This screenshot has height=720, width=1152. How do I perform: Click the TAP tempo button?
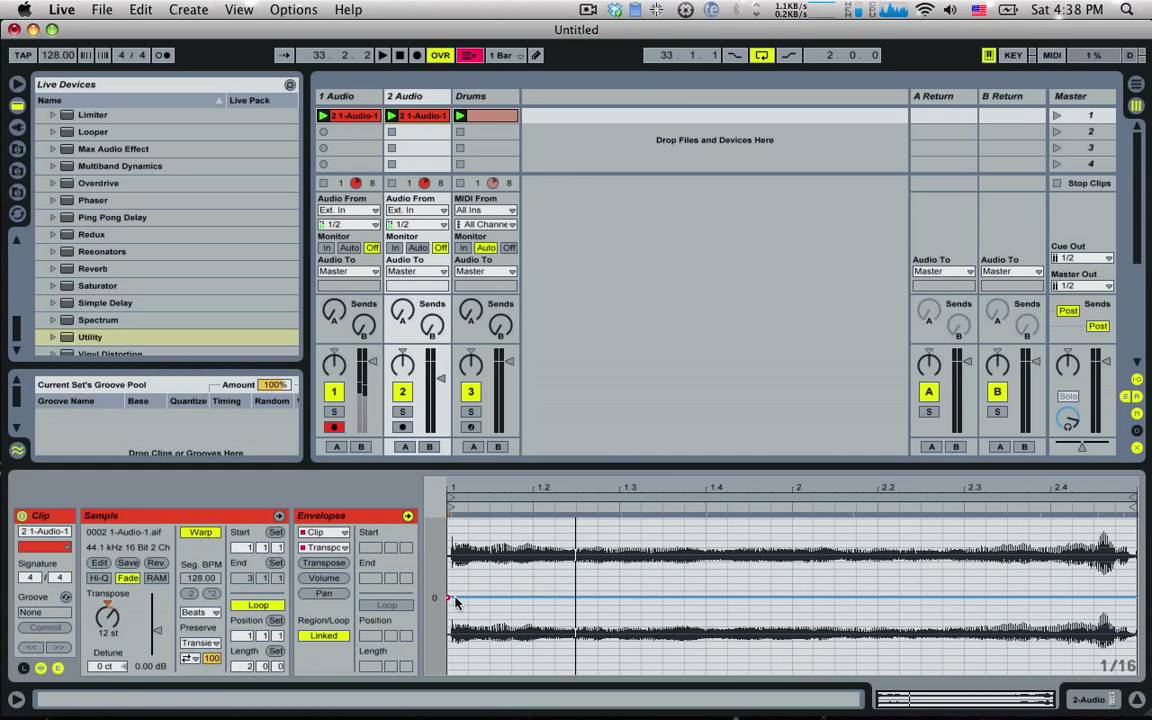[x=23, y=55]
